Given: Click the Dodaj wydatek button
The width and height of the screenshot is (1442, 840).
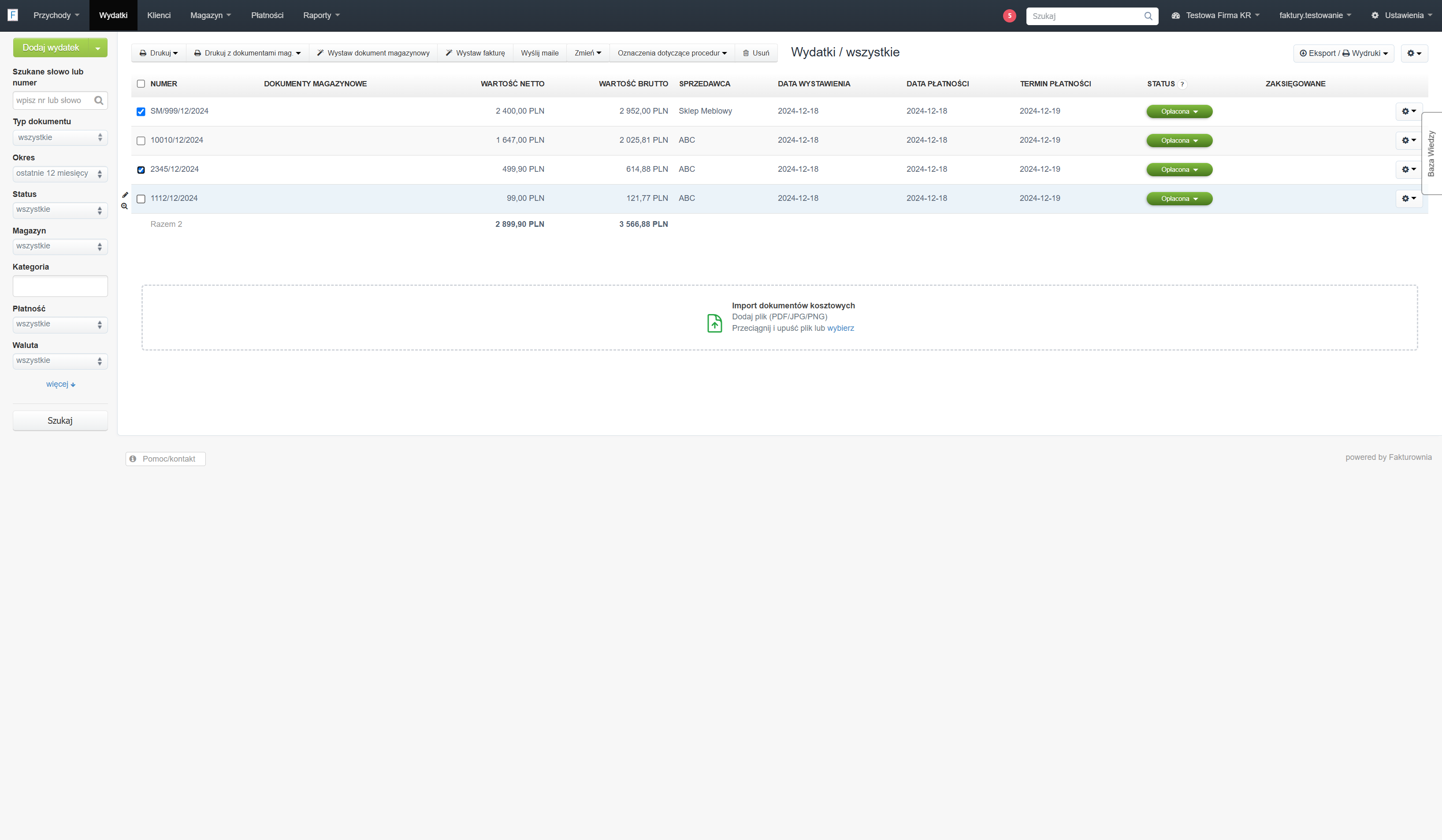Looking at the screenshot, I should click(x=51, y=48).
